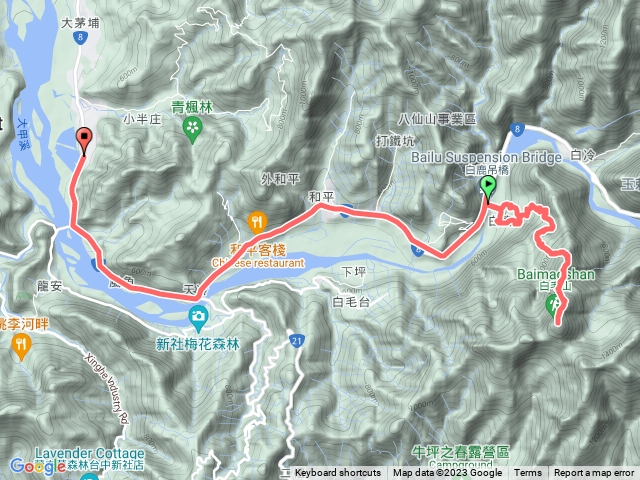Click the route 8 shield near 大茅埔

coord(81,38)
